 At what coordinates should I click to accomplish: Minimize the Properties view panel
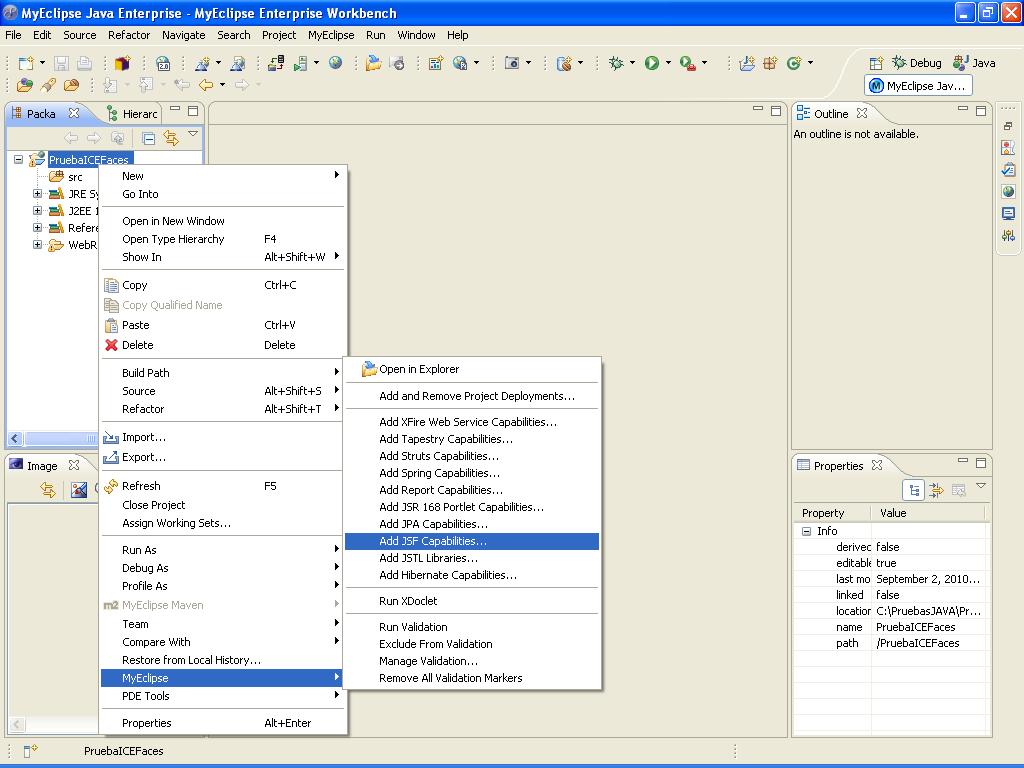click(x=963, y=461)
